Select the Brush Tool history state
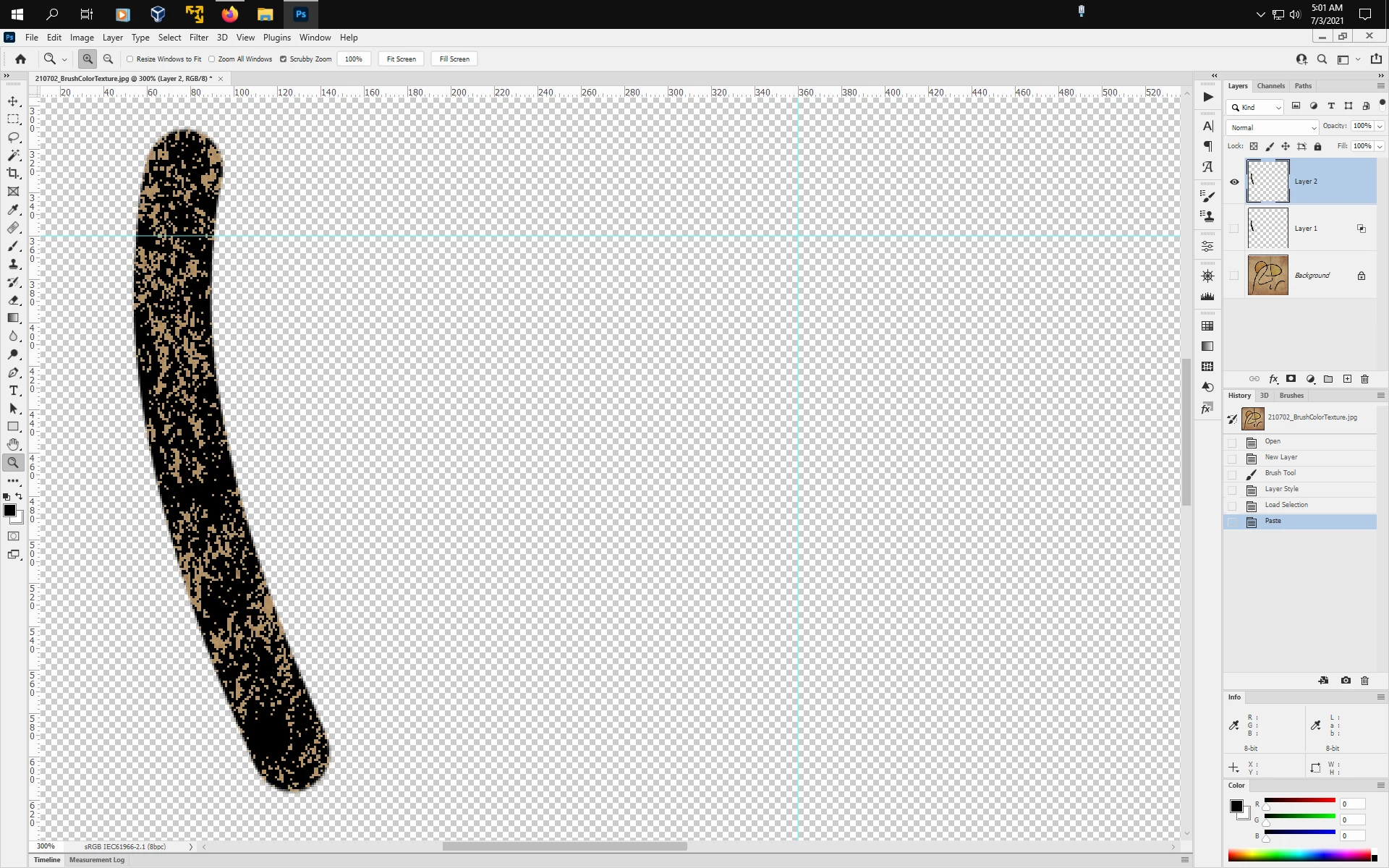 [1280, 473]
